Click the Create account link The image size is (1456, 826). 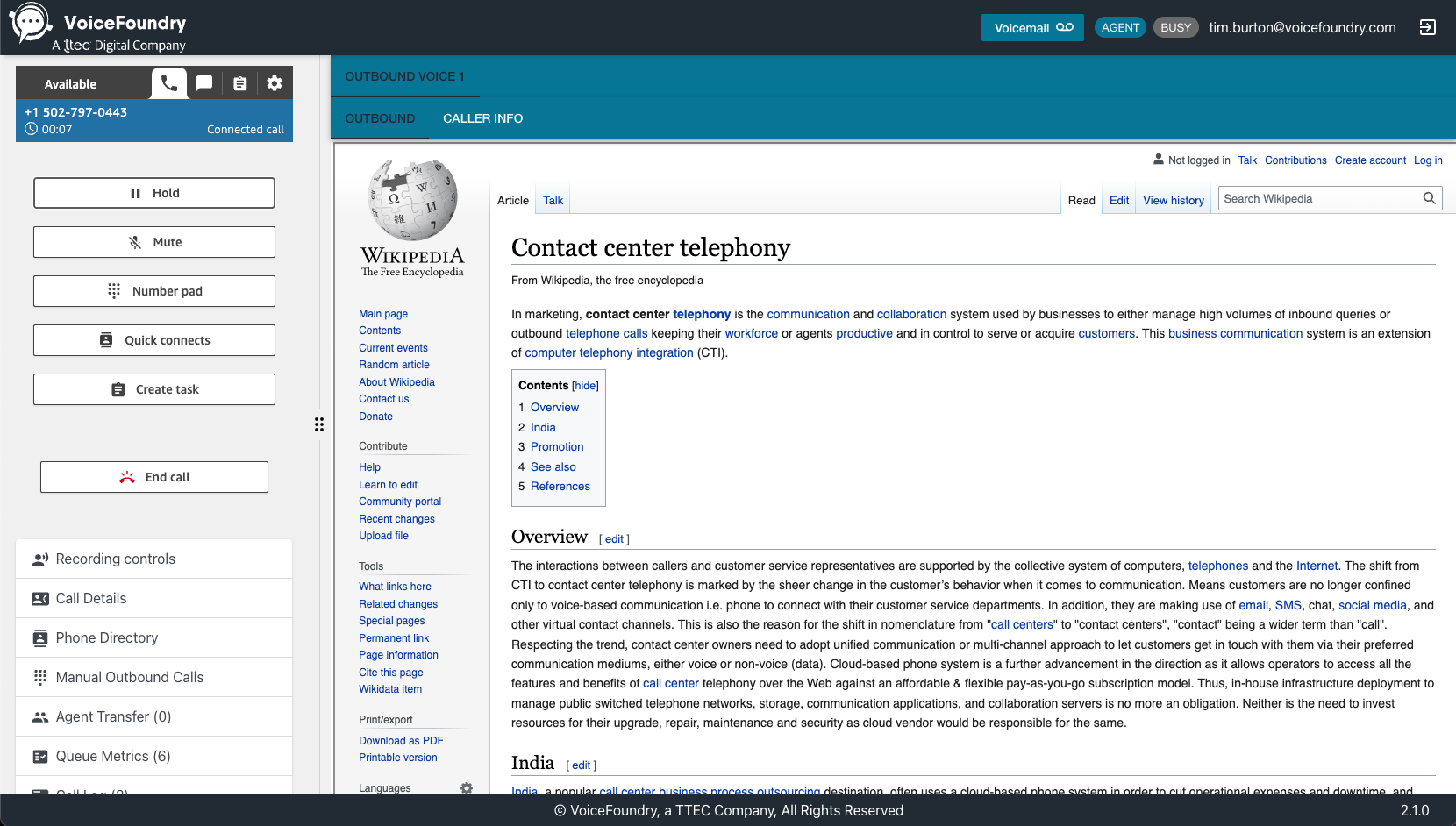[x=1370, y=160]
